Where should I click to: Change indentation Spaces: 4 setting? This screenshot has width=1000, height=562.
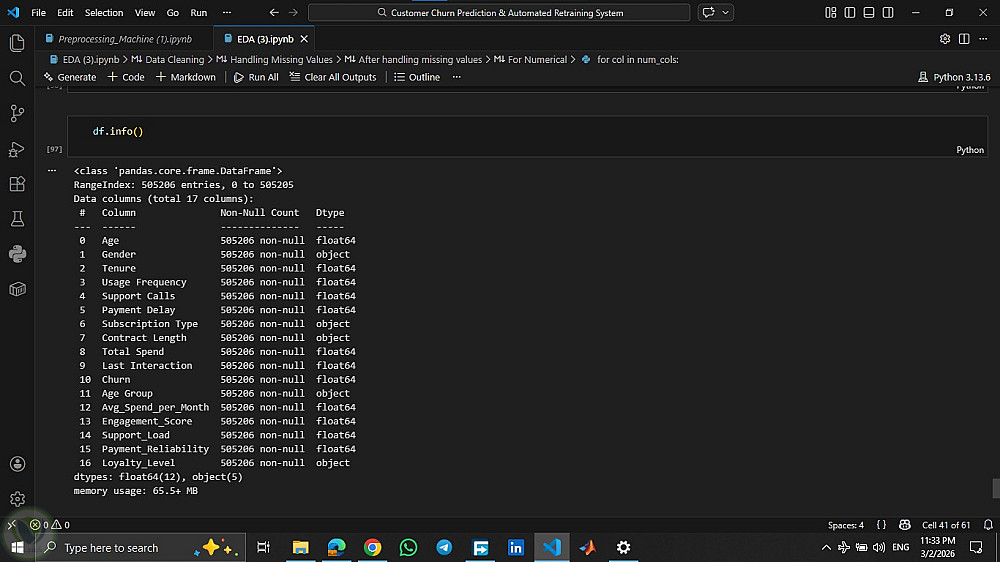click(x=846, y=525)
